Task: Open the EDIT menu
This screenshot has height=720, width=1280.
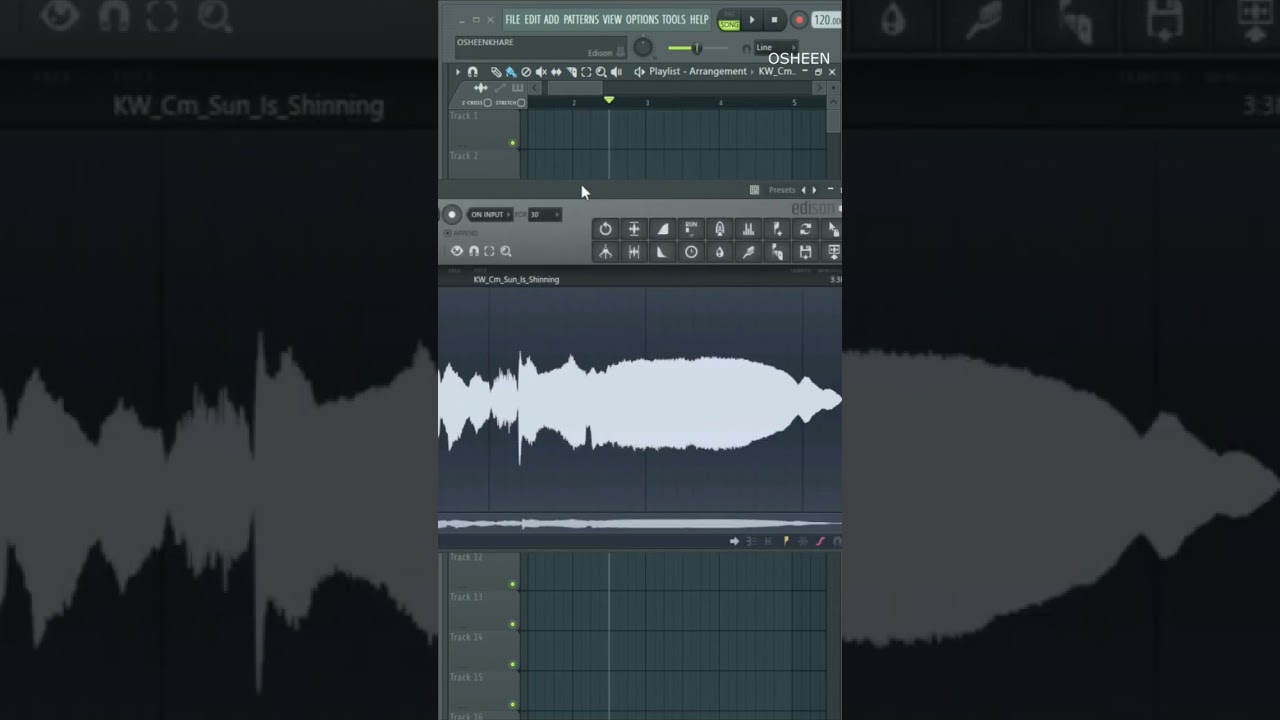Action: [x=532, y=19]
